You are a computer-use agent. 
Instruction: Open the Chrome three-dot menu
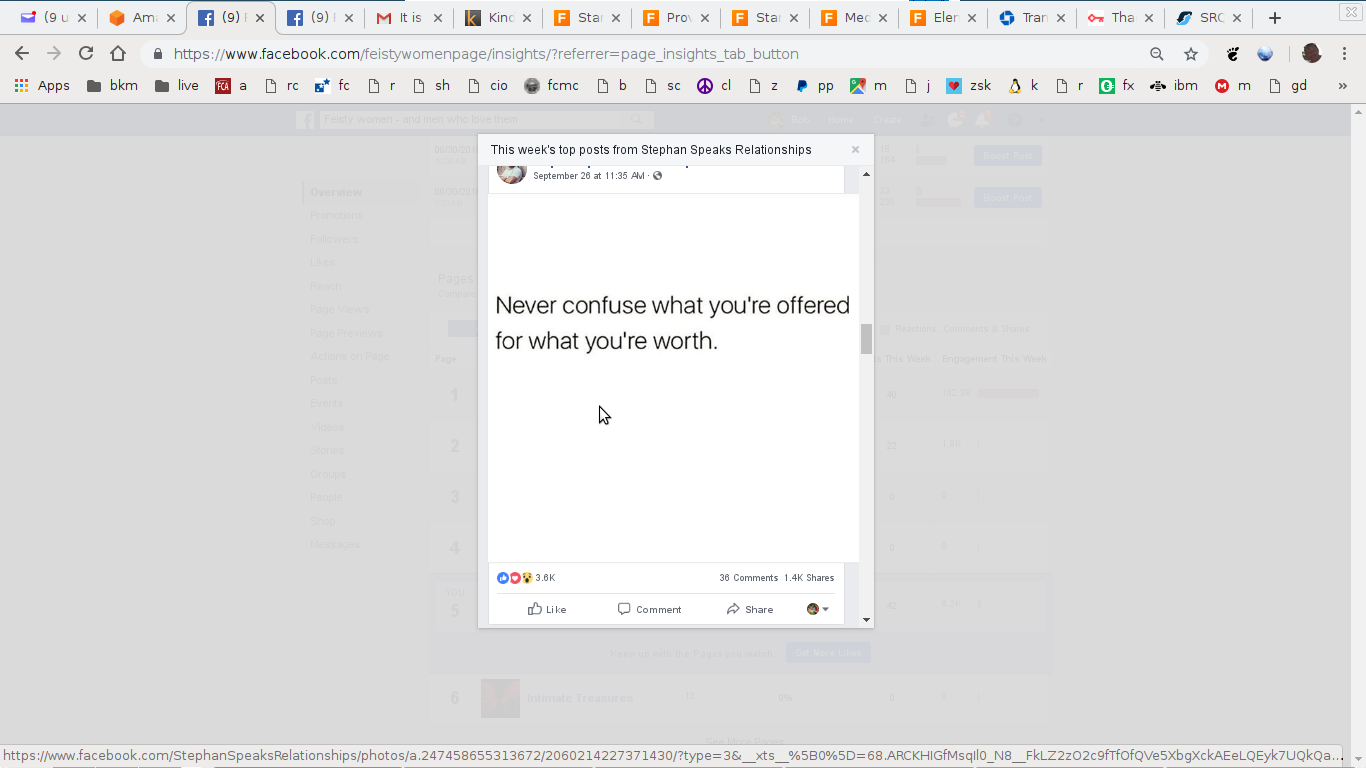click(1344, 54)
